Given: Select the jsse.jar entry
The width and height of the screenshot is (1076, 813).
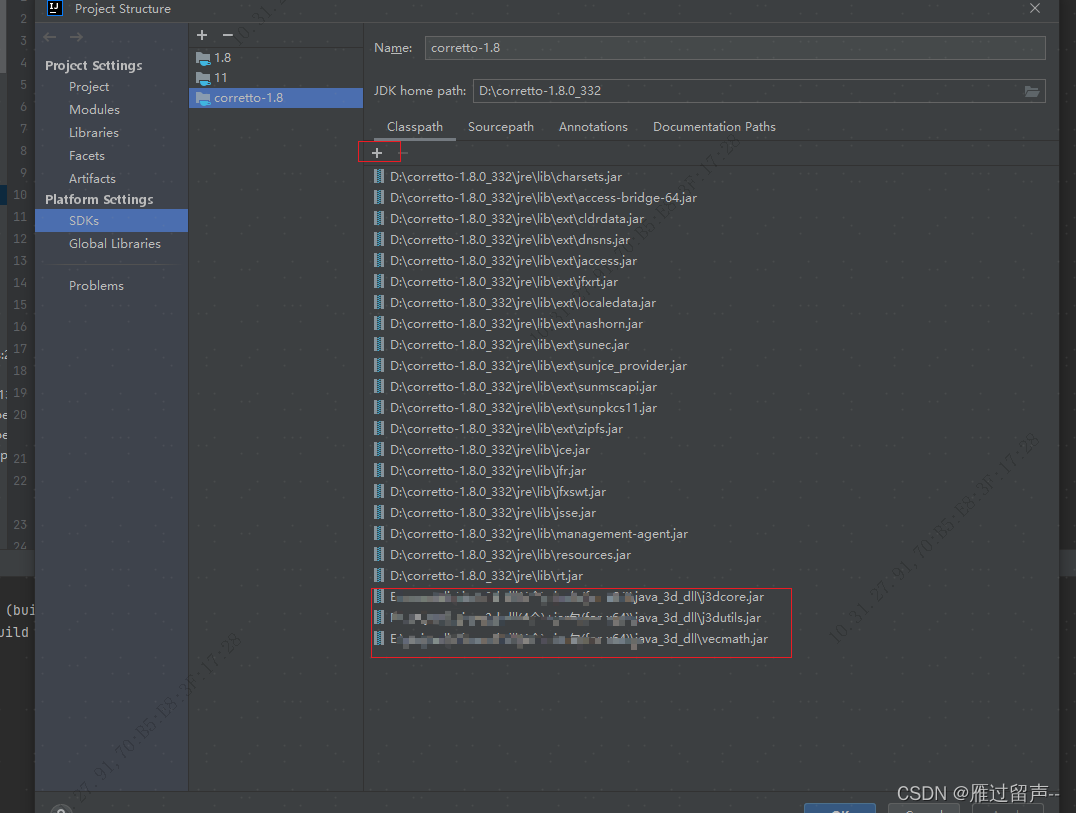Looking at the screenshot, I should pos(711,512).
